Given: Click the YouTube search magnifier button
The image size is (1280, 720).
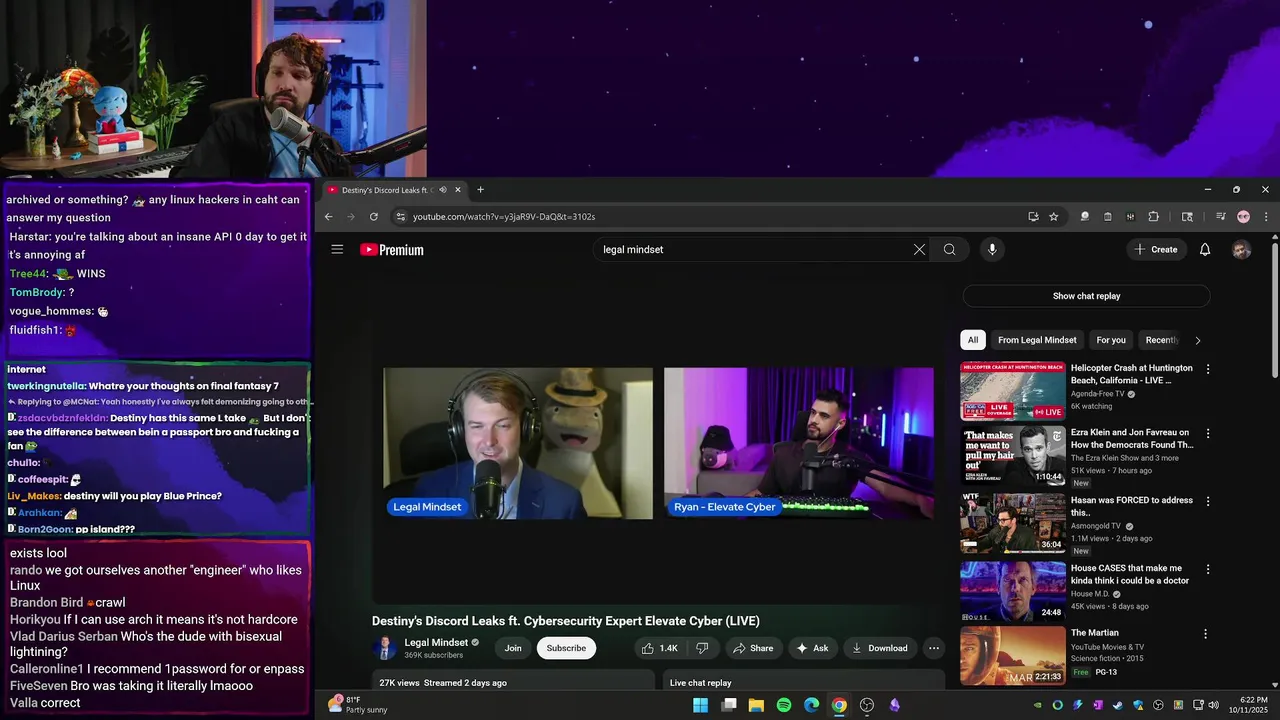Looking at the screenshot, I should click(x=949, y=250).
